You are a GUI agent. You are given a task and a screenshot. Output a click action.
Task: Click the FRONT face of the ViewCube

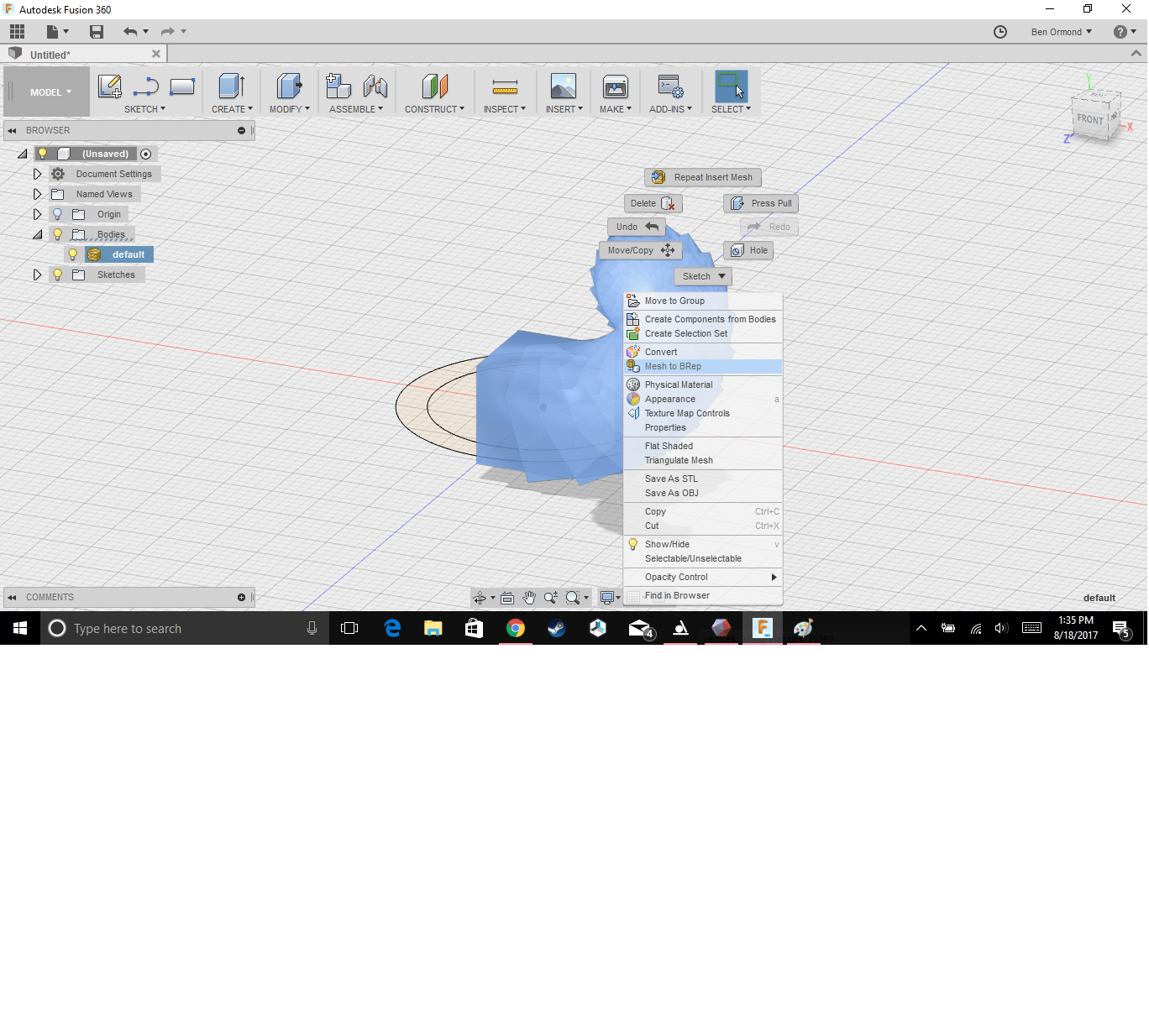point(1090,119)
